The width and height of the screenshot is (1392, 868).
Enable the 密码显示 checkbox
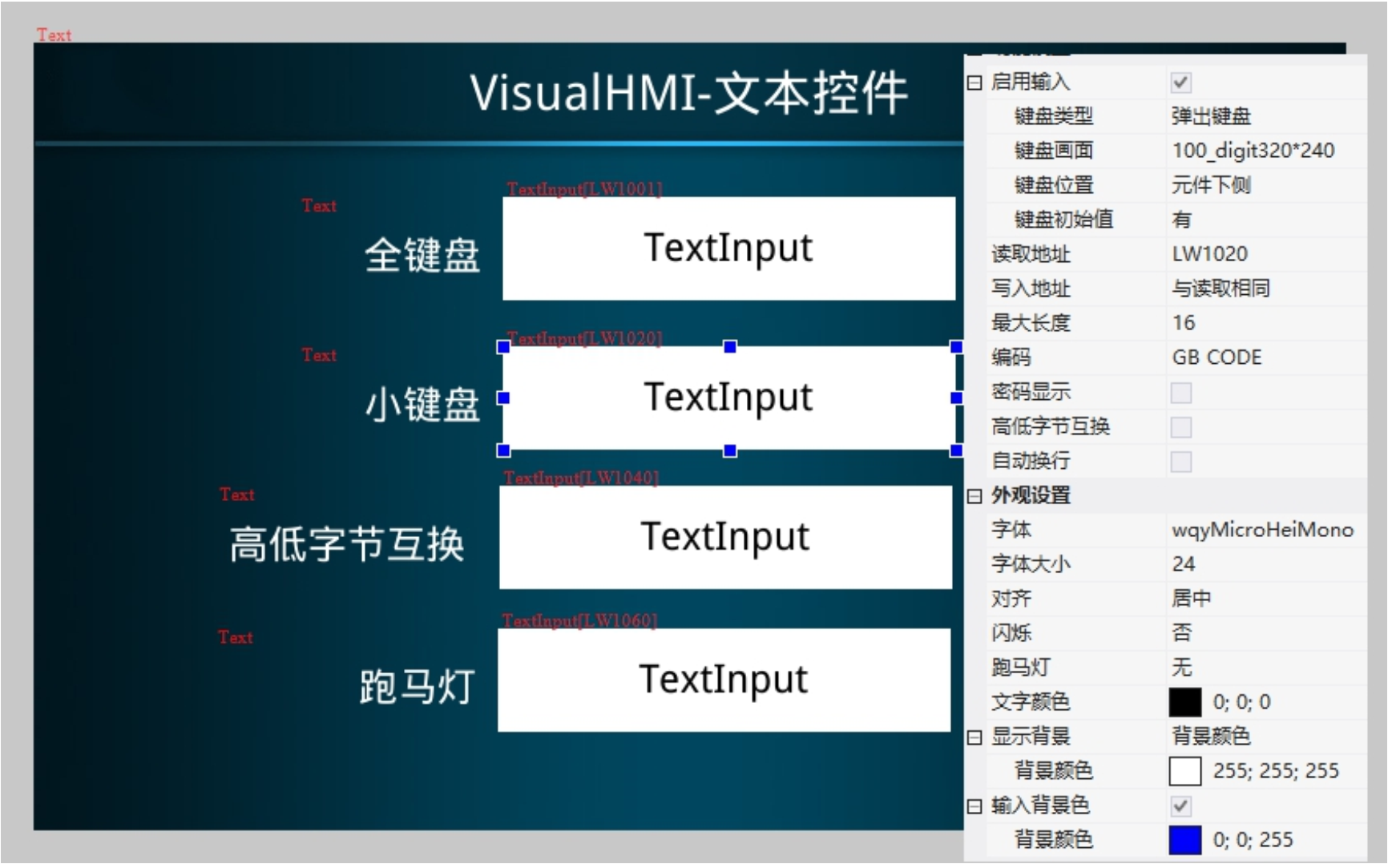pos(1180,393)
